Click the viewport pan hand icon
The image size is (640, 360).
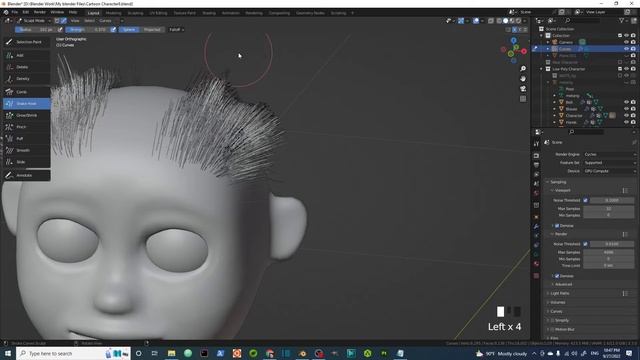[x=523, y=78]
